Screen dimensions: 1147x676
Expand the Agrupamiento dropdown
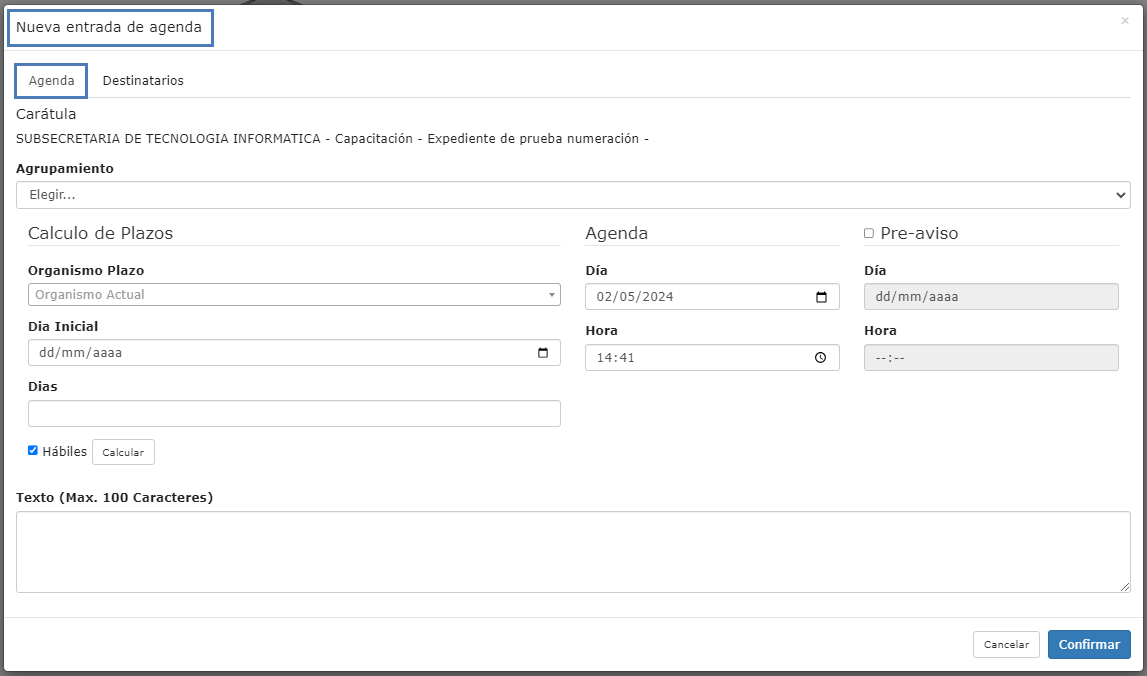[572, 195]
